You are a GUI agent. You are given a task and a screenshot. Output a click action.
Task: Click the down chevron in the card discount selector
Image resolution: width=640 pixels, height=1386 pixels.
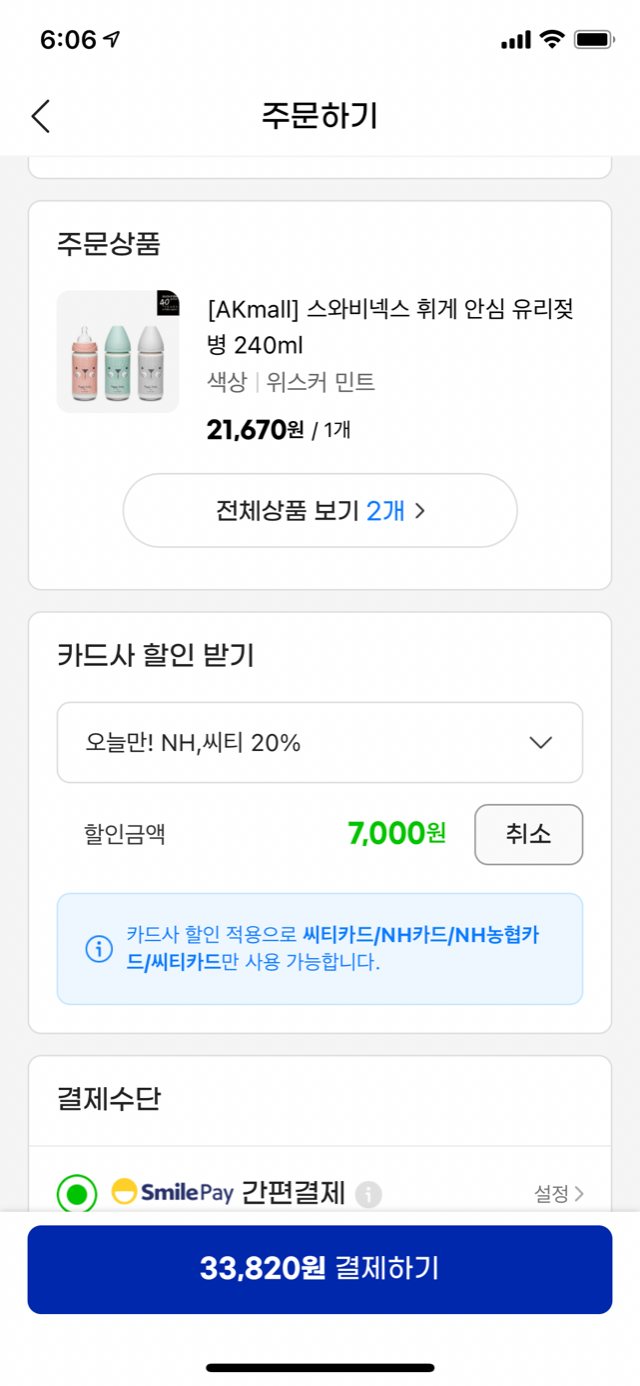tap(540, 743)
